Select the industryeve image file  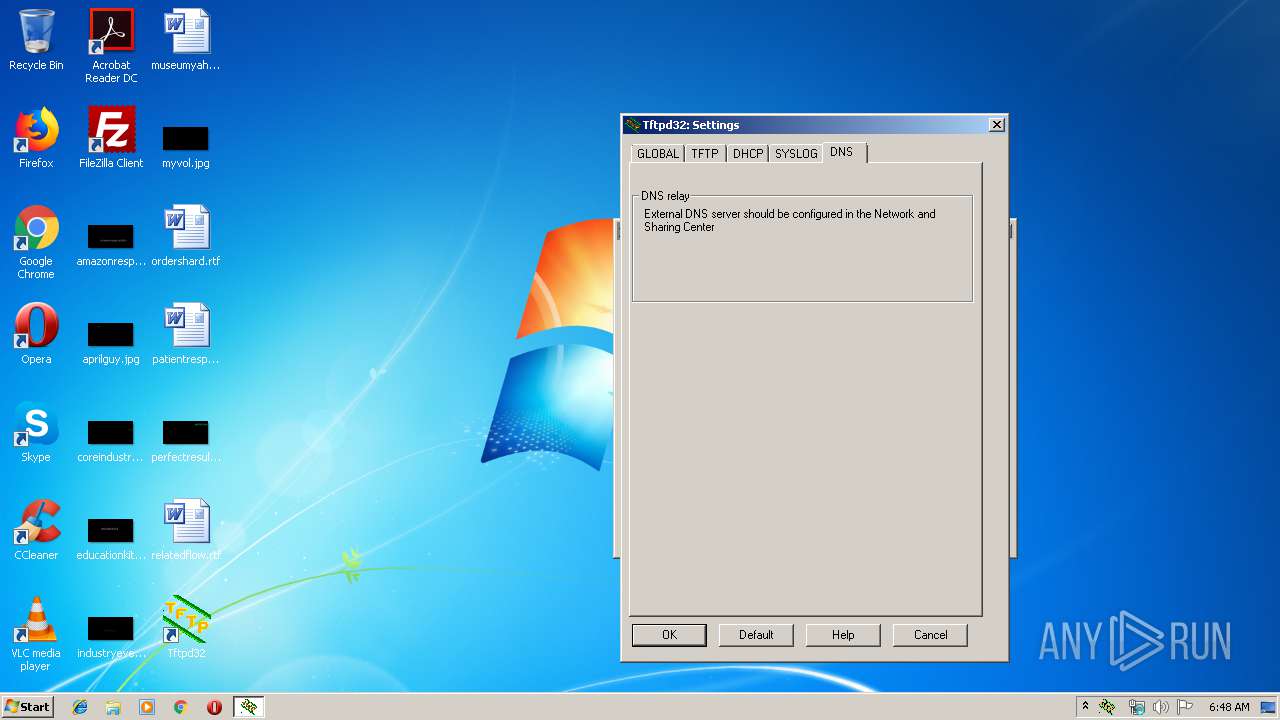(x=111, y=635)
